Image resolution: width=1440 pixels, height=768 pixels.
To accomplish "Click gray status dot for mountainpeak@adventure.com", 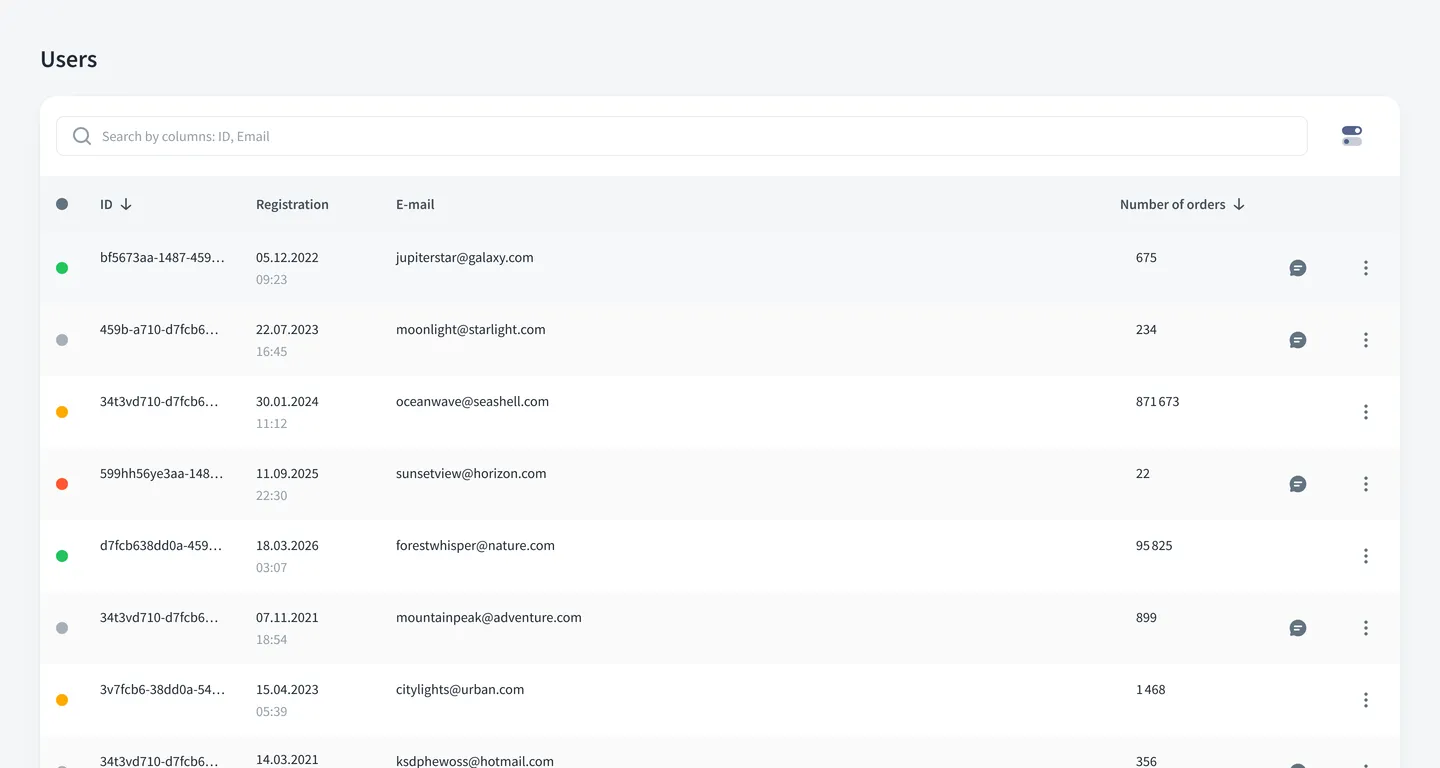I will click(x=62, y=628).
